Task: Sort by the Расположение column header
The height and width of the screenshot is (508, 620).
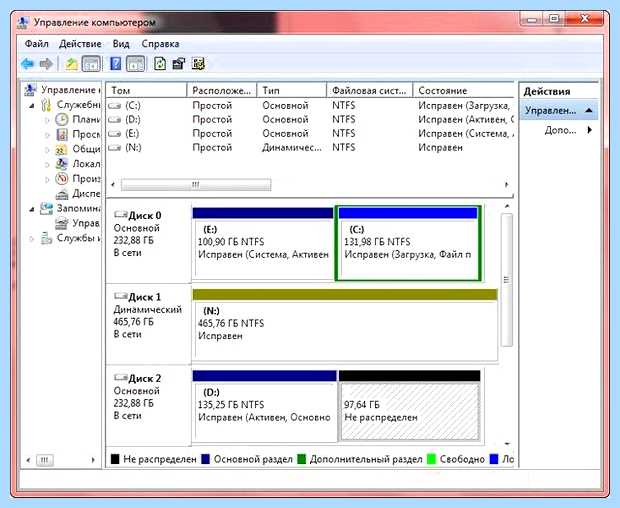Action: tap(222, 91)
